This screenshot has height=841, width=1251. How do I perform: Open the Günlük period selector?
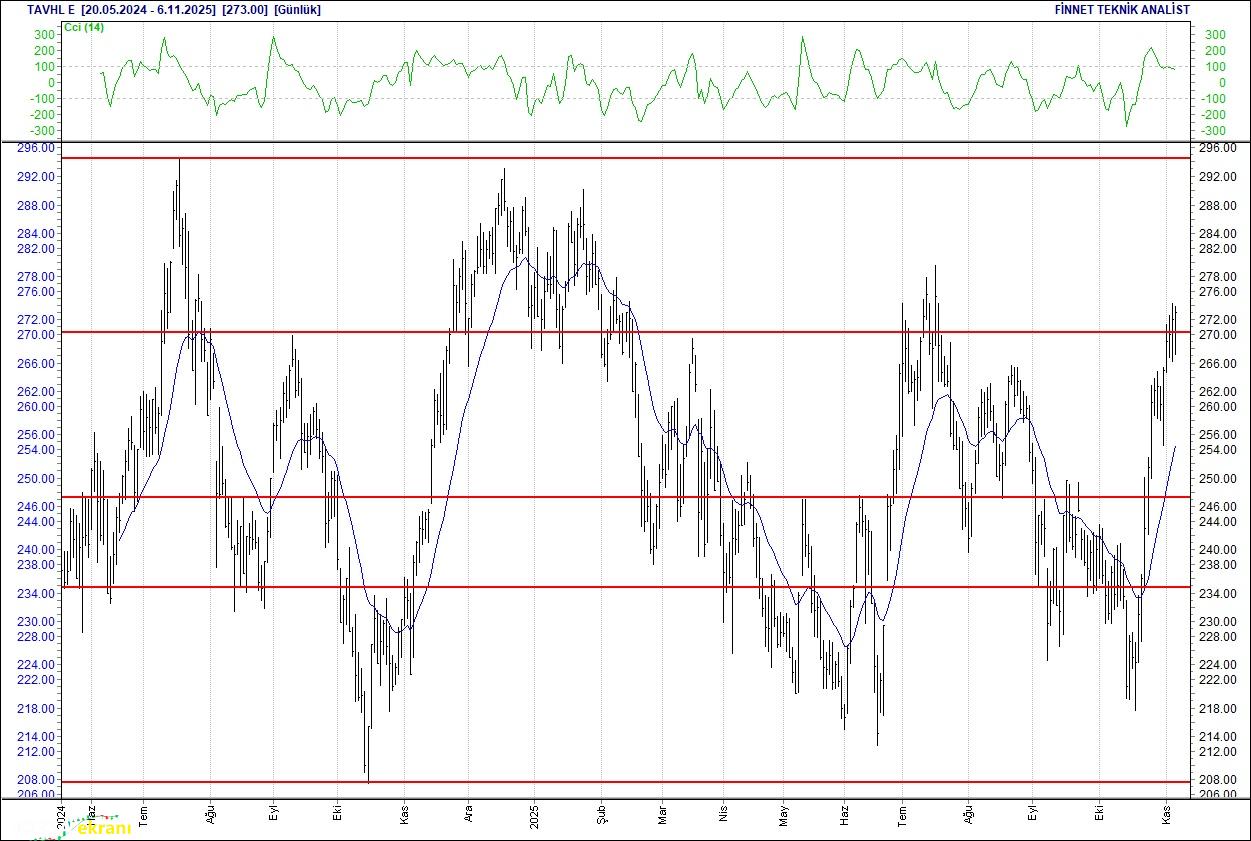pos(297,10)
